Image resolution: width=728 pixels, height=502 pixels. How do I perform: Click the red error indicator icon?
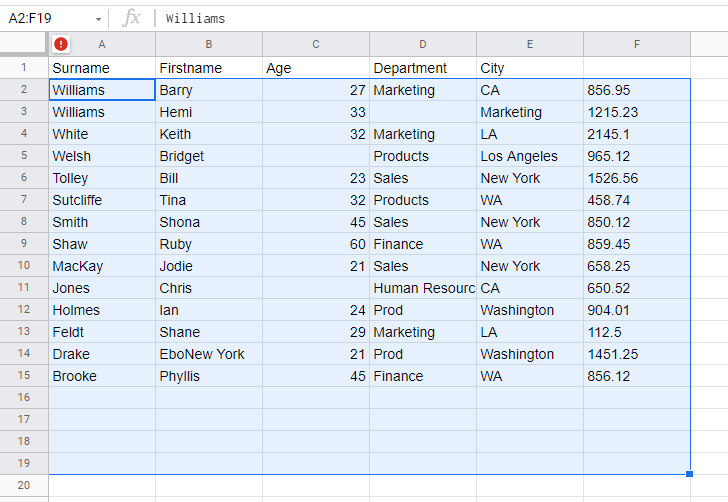click(x=62, y=44)
